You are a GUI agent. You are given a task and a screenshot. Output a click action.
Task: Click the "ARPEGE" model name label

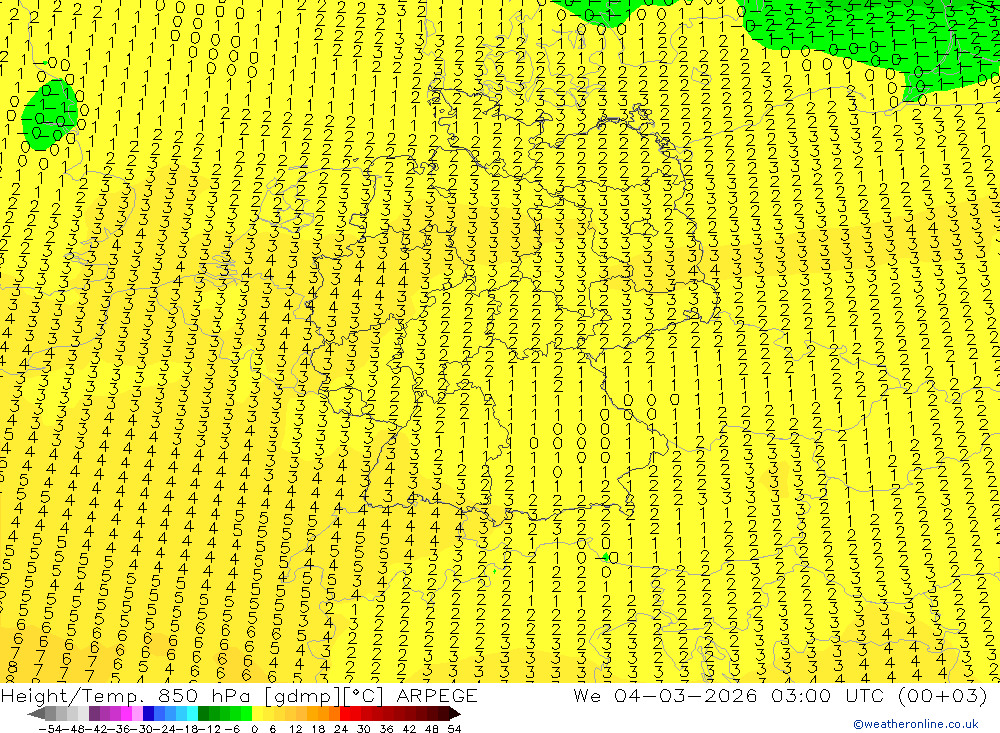pos(436,695)
